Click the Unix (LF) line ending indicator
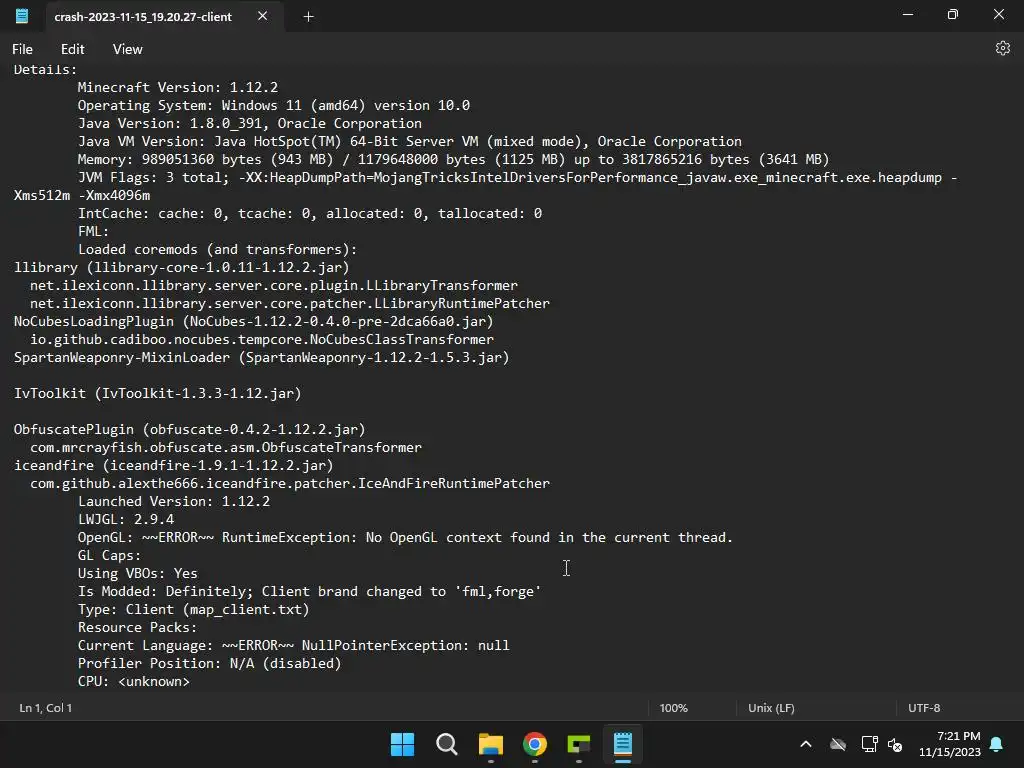 [771, 708]
